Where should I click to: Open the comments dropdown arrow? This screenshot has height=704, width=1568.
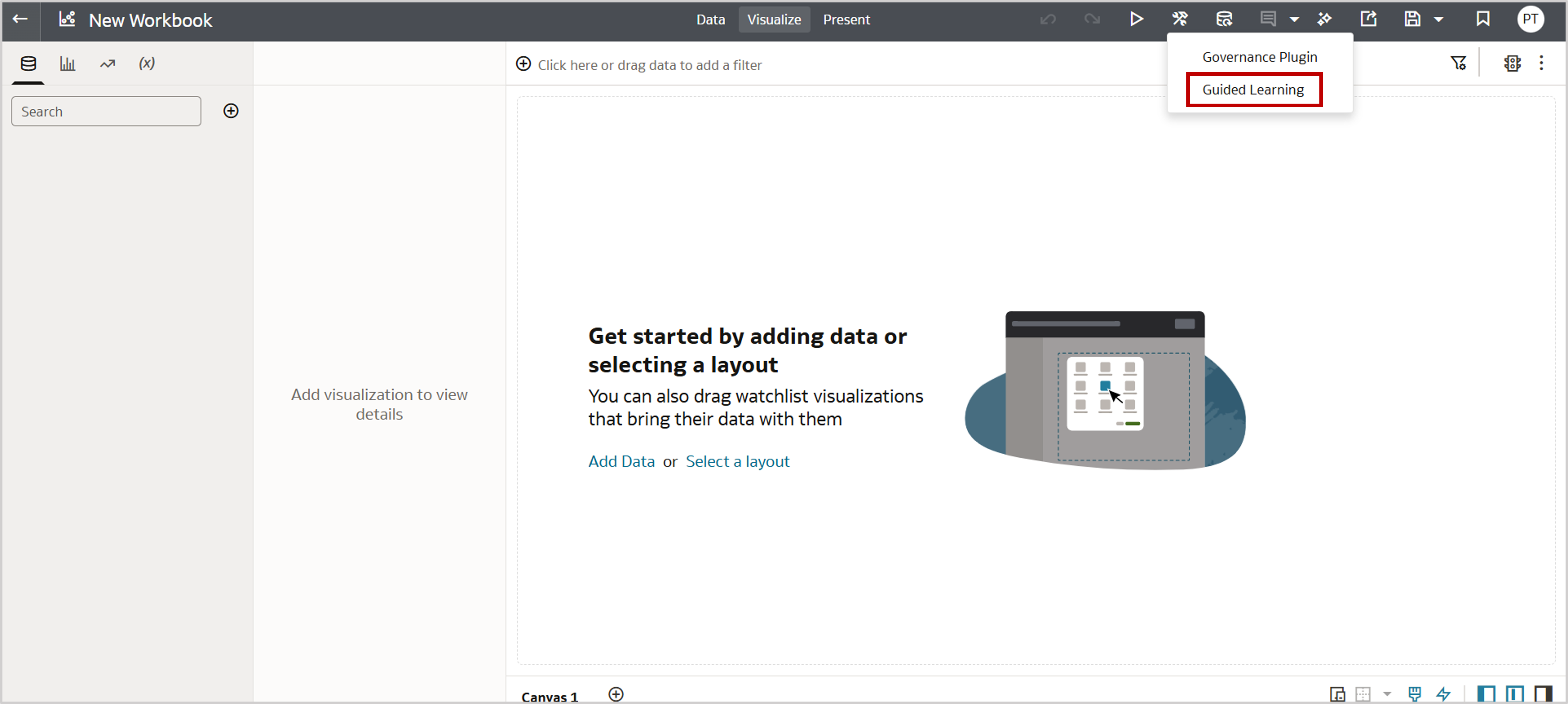click(1295, 19)
